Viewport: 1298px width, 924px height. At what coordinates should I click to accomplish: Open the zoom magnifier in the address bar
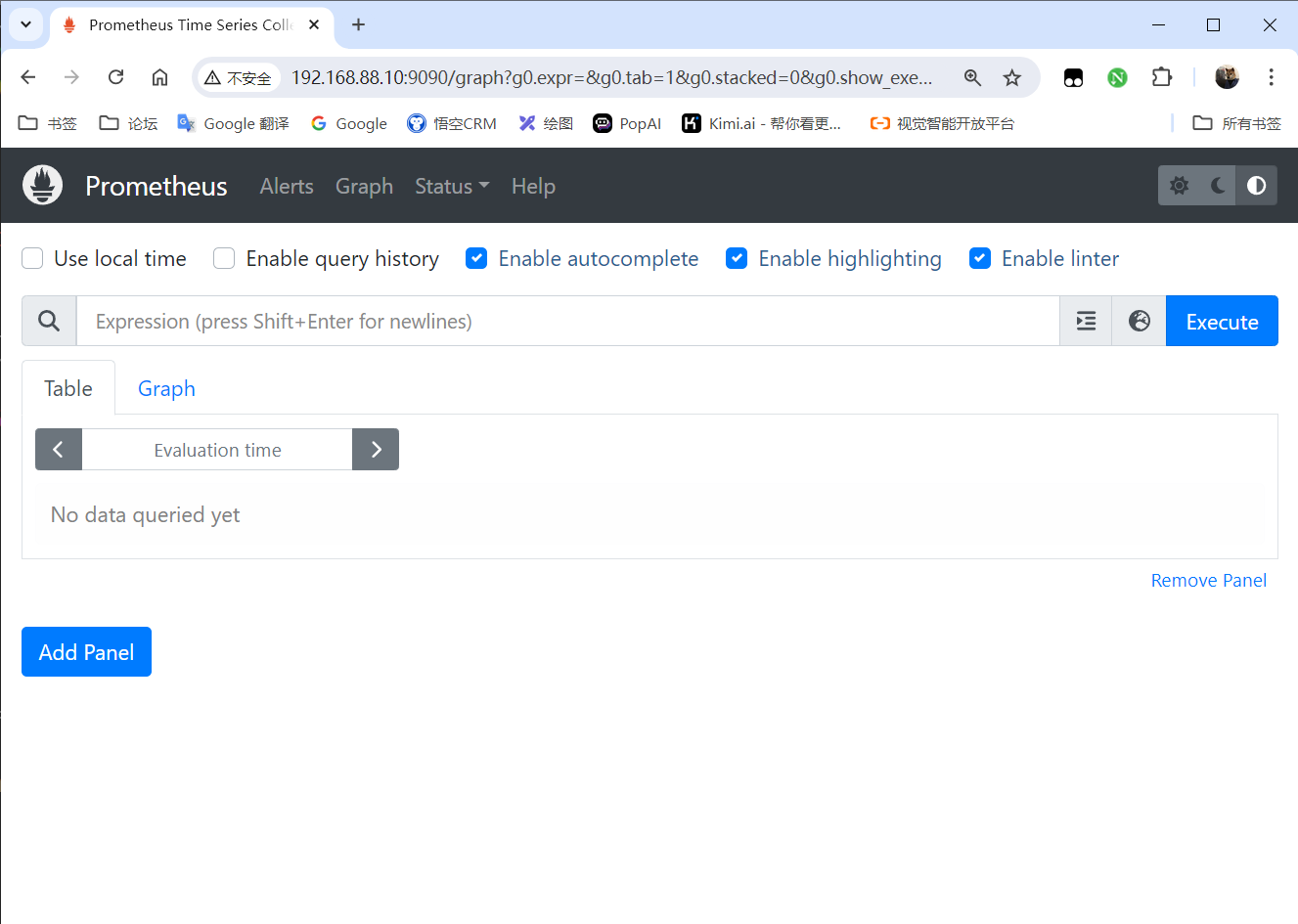(x=972, y=77)
